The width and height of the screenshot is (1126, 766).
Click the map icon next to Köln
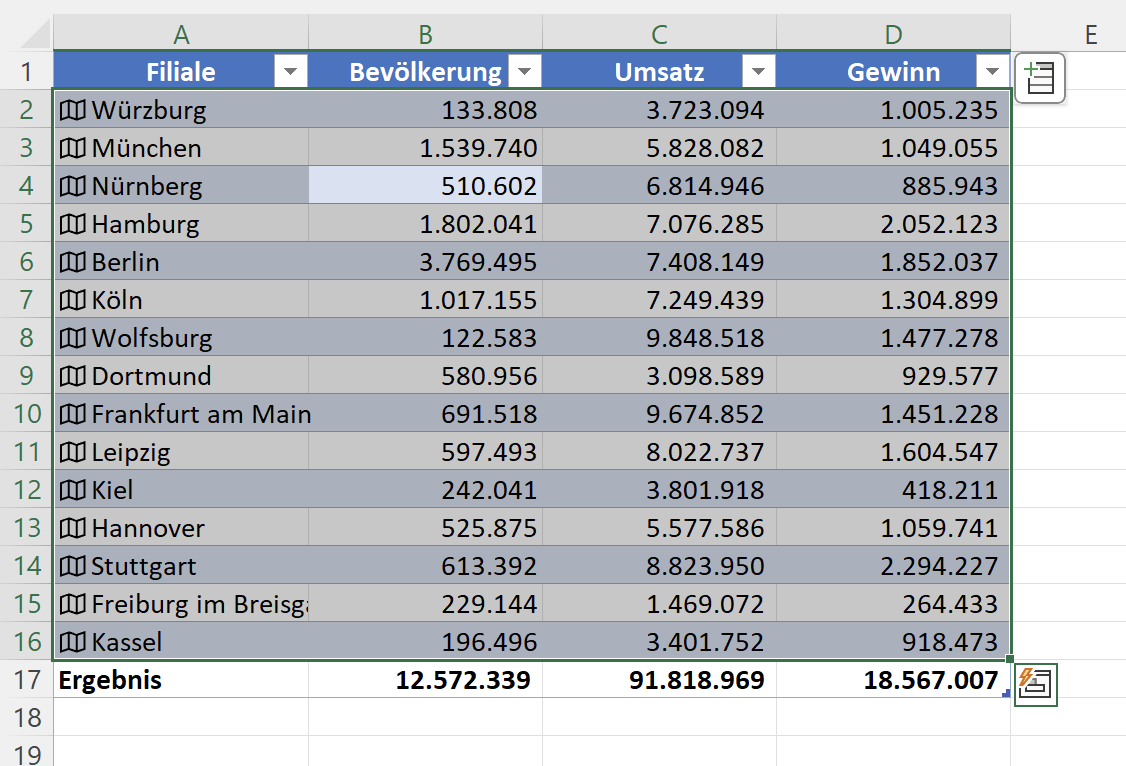tap(73, 300)
